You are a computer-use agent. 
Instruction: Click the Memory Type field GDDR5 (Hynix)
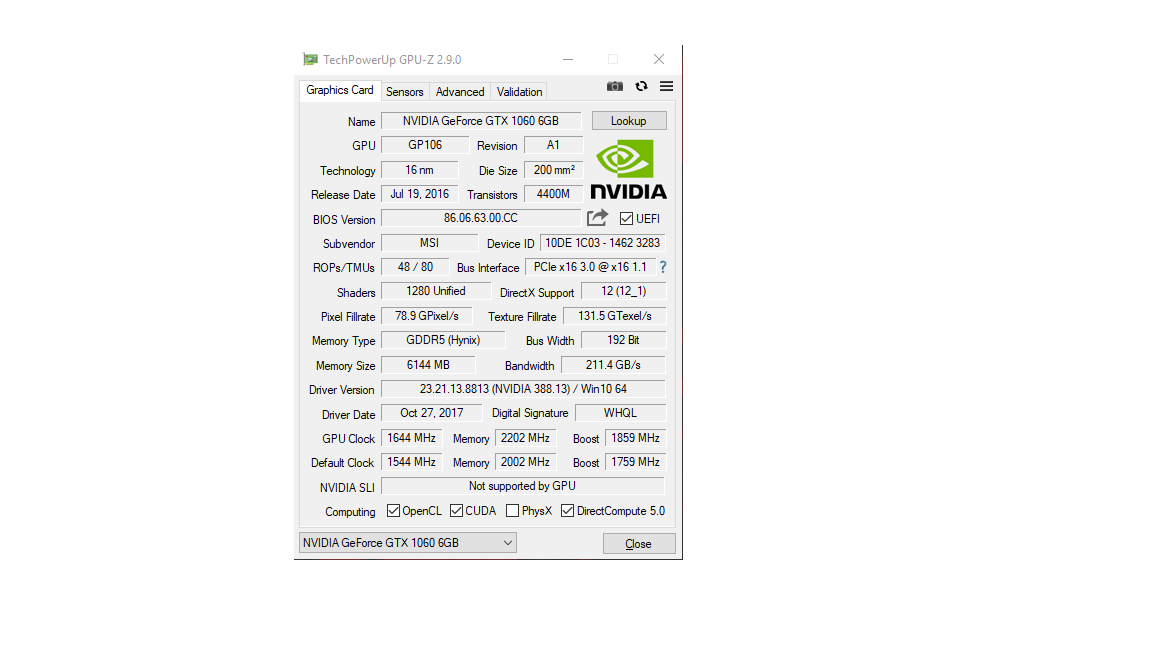(443, 340)
